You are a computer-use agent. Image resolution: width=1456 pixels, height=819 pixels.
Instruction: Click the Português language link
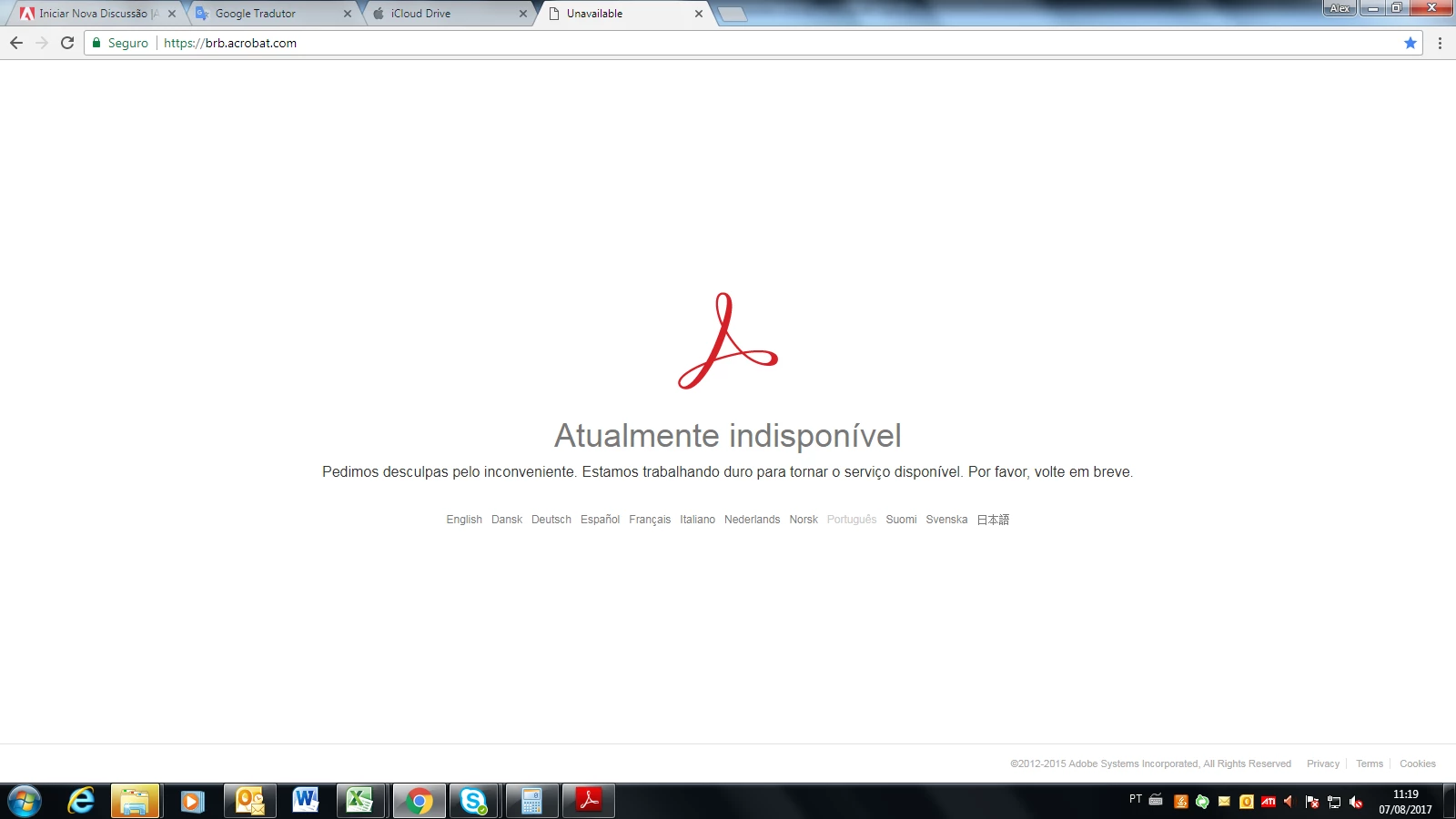tap(852, 520)
